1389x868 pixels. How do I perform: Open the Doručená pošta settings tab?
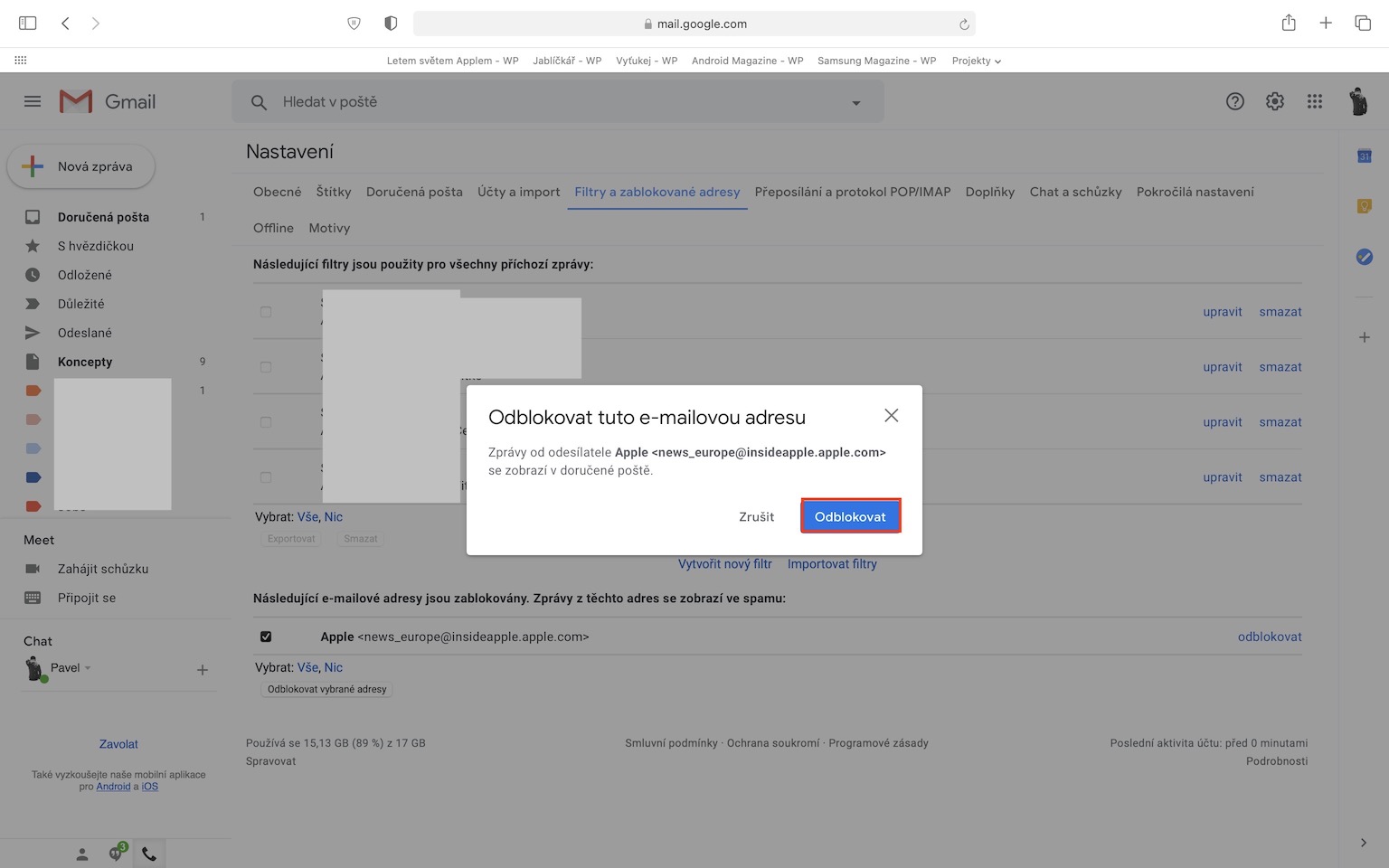(x=414, y=192)
